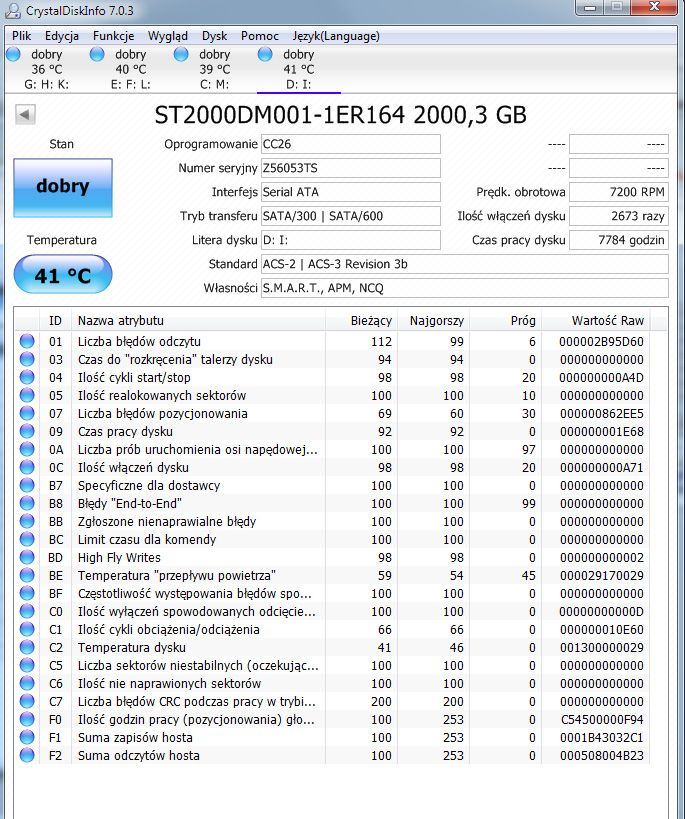Open the Dysk menu
The width and height of the screenshot is (685, 819).
pyautogui.click(x=214, y=36)
